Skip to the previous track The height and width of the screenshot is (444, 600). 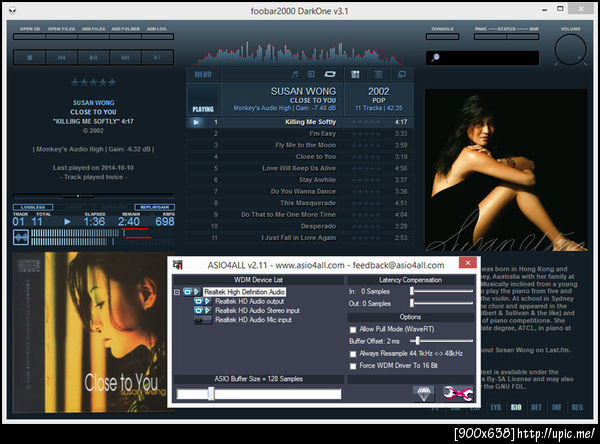[x=62, y=58]
